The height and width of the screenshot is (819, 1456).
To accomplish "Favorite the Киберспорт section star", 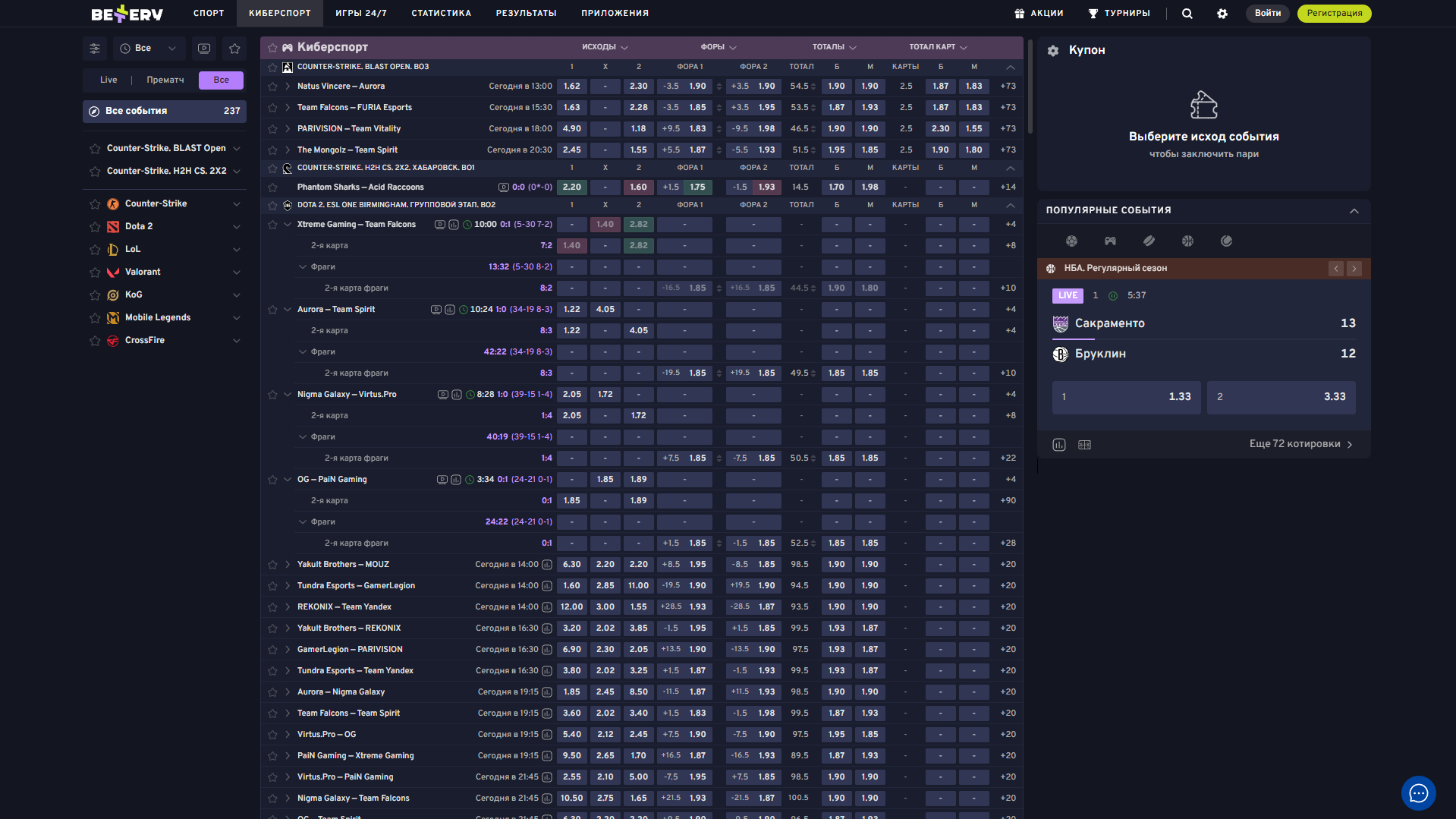I will 272,48.
